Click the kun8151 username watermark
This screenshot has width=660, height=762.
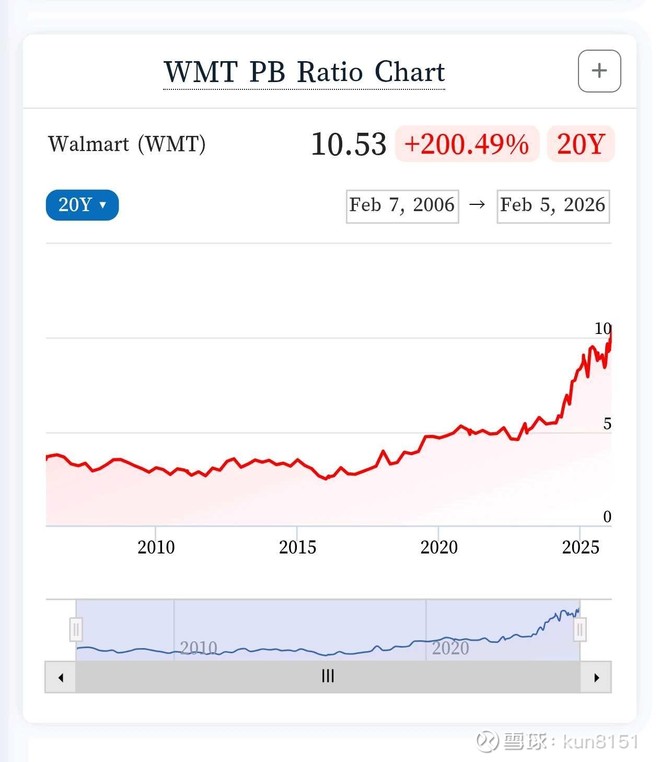pyautogui.click(x=599, y=742)
